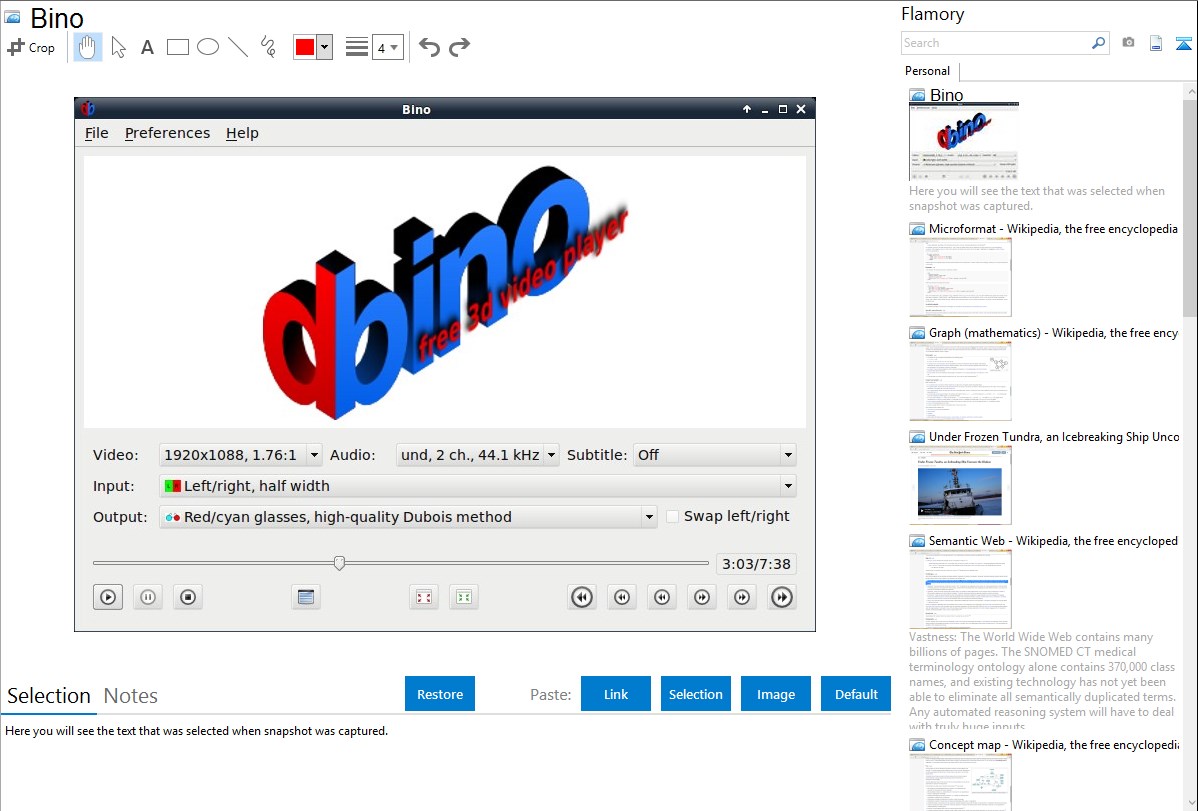Activate the hand pan tool

[88, 47]
